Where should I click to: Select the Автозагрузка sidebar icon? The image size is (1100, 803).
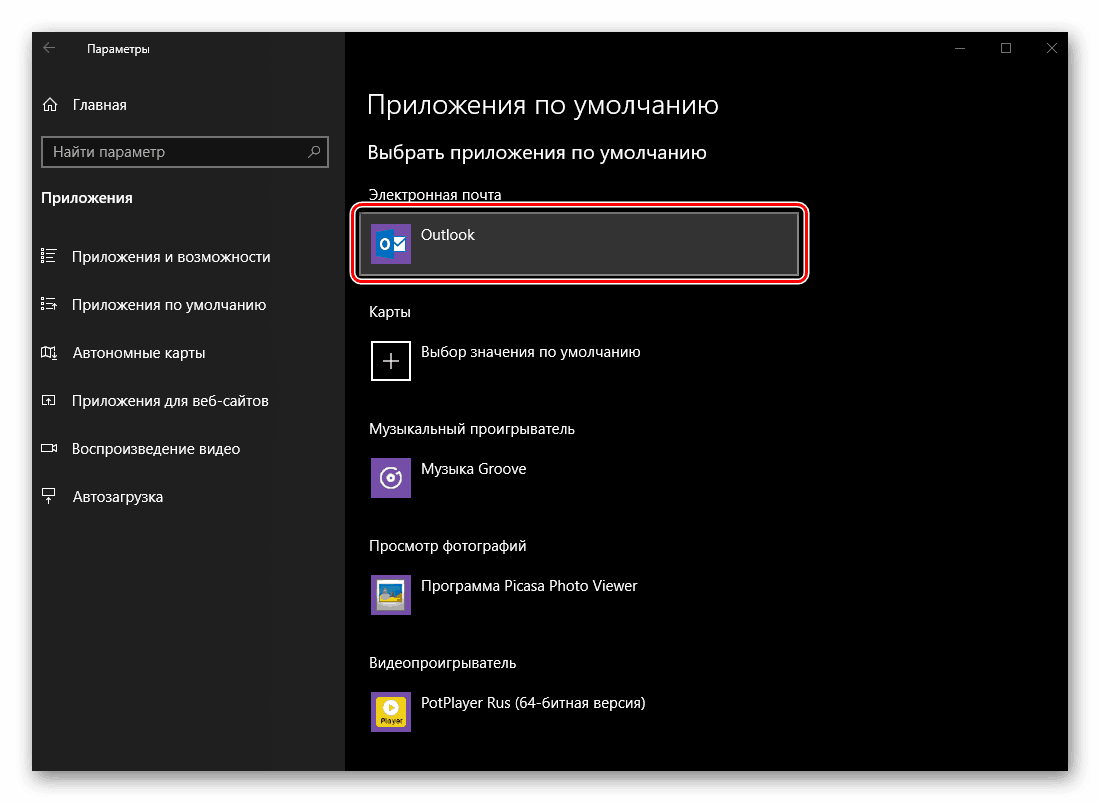[49, 496]
